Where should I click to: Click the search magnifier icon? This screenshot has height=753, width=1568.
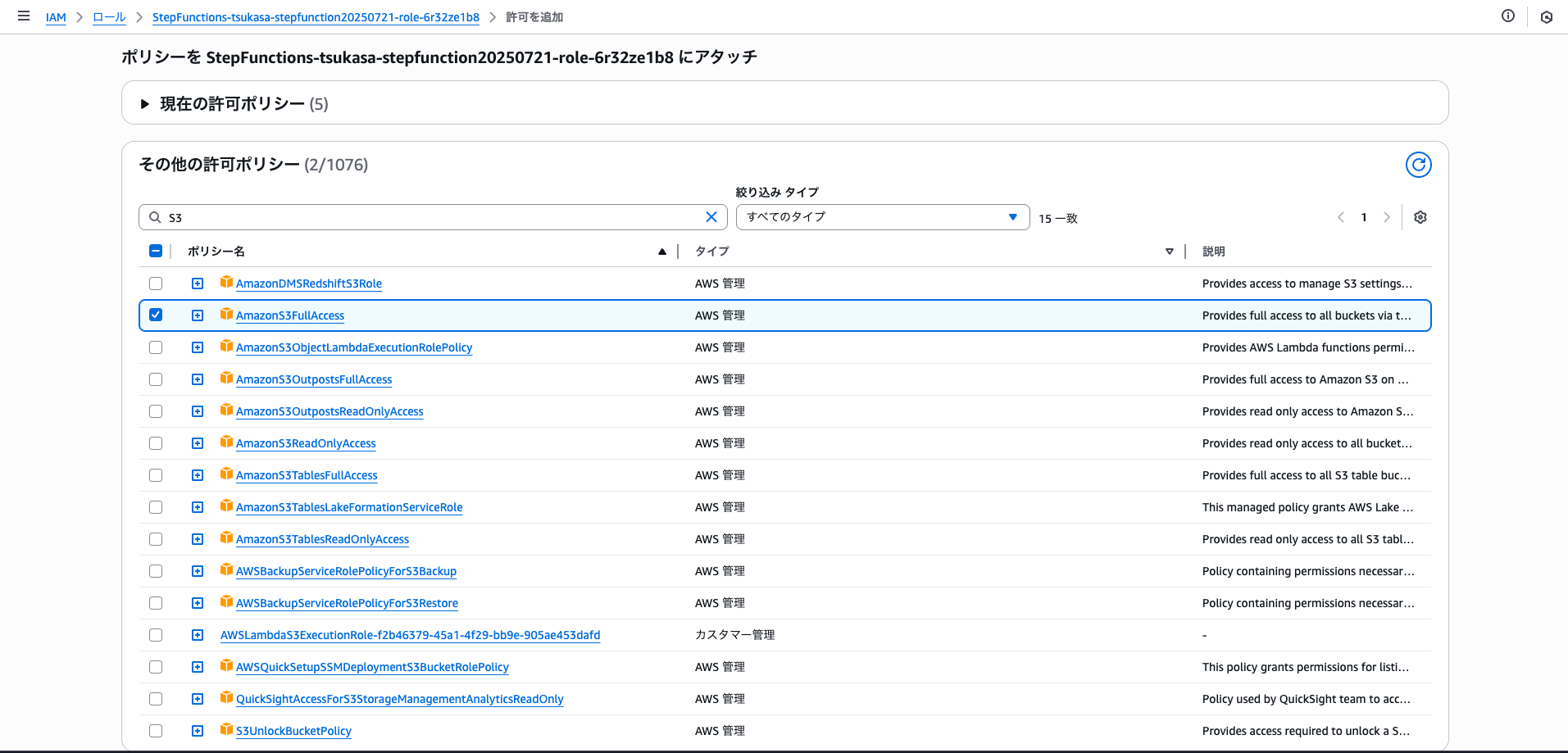[155, 217]
